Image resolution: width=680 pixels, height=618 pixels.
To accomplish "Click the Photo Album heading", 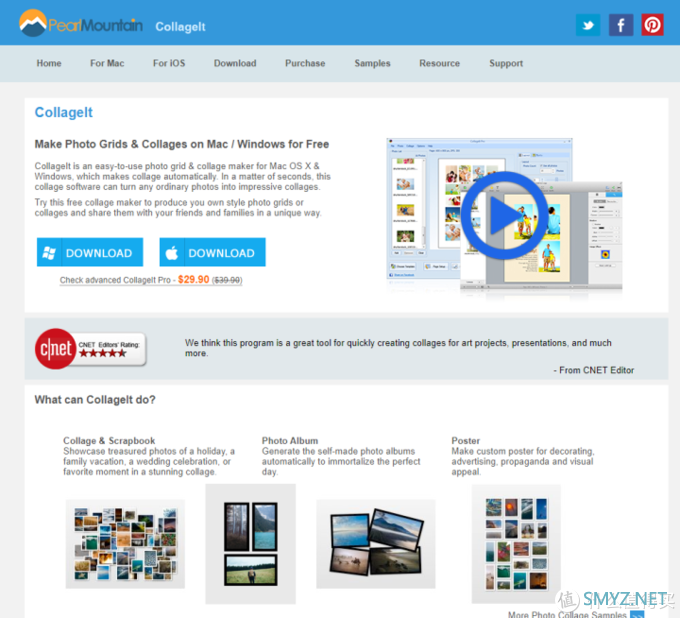I will coord(290,441).
